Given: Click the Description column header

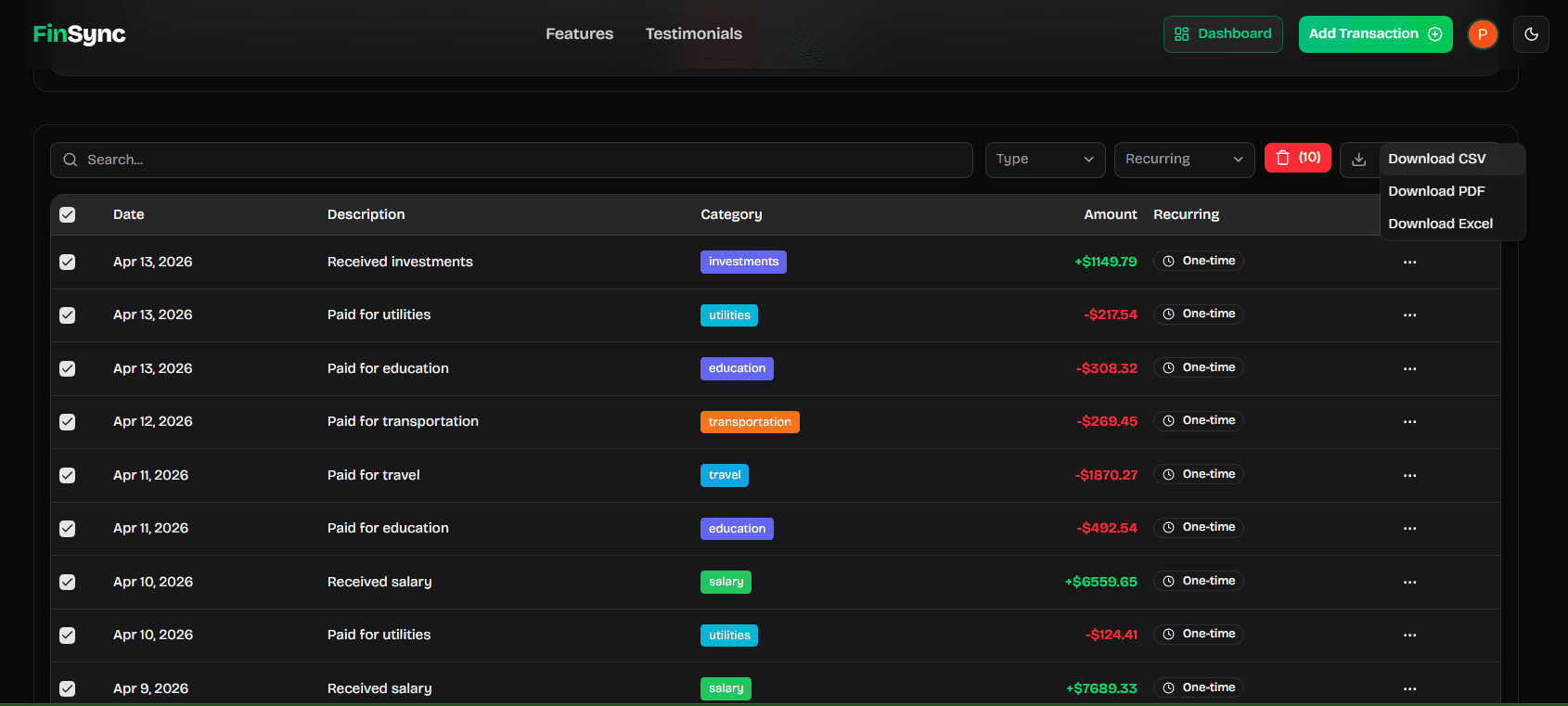Looking at the screenshot, I should (366, 214).
